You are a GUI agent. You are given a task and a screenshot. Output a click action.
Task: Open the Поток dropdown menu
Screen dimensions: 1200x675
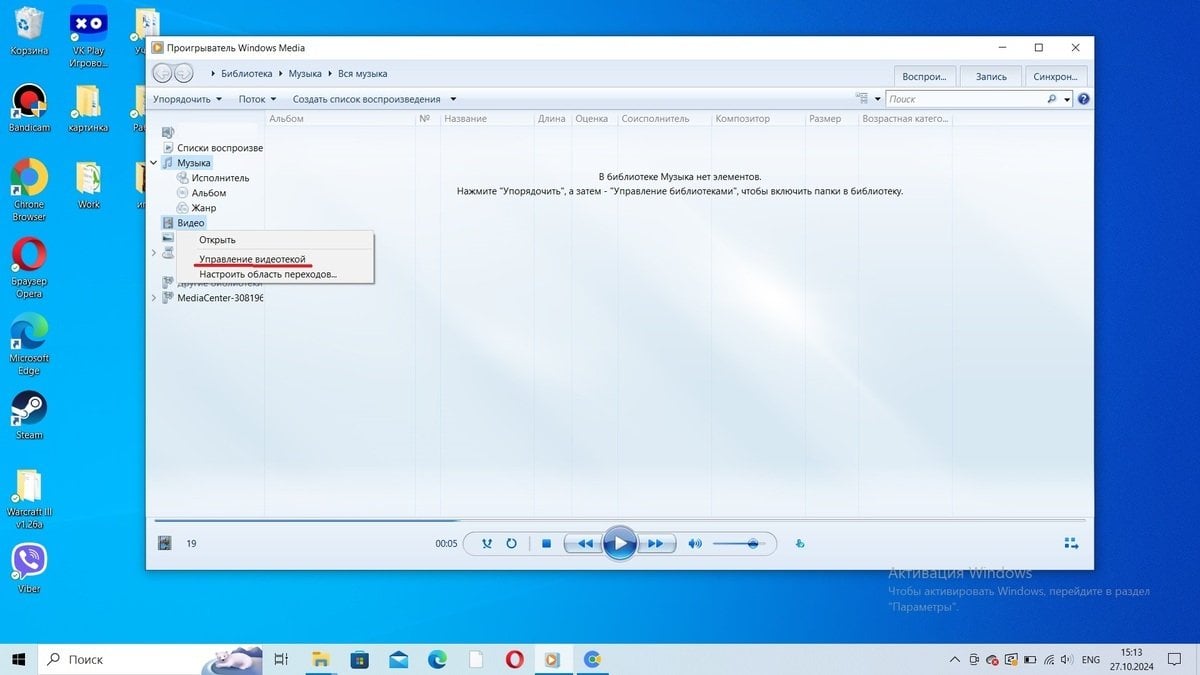(x=258, y=99)
